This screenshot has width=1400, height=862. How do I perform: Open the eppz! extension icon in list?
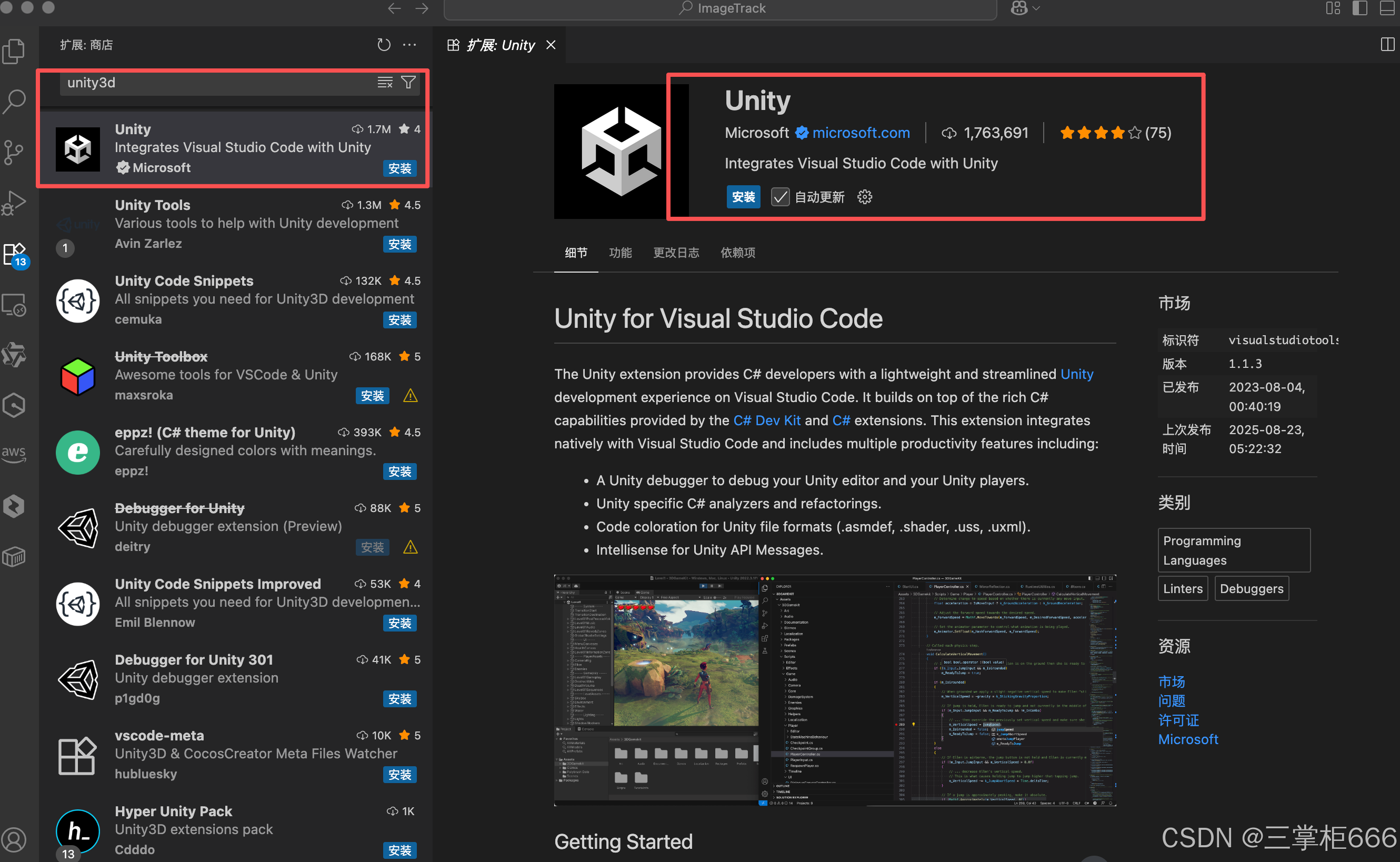pyautogui.click(x=77, y=453)
